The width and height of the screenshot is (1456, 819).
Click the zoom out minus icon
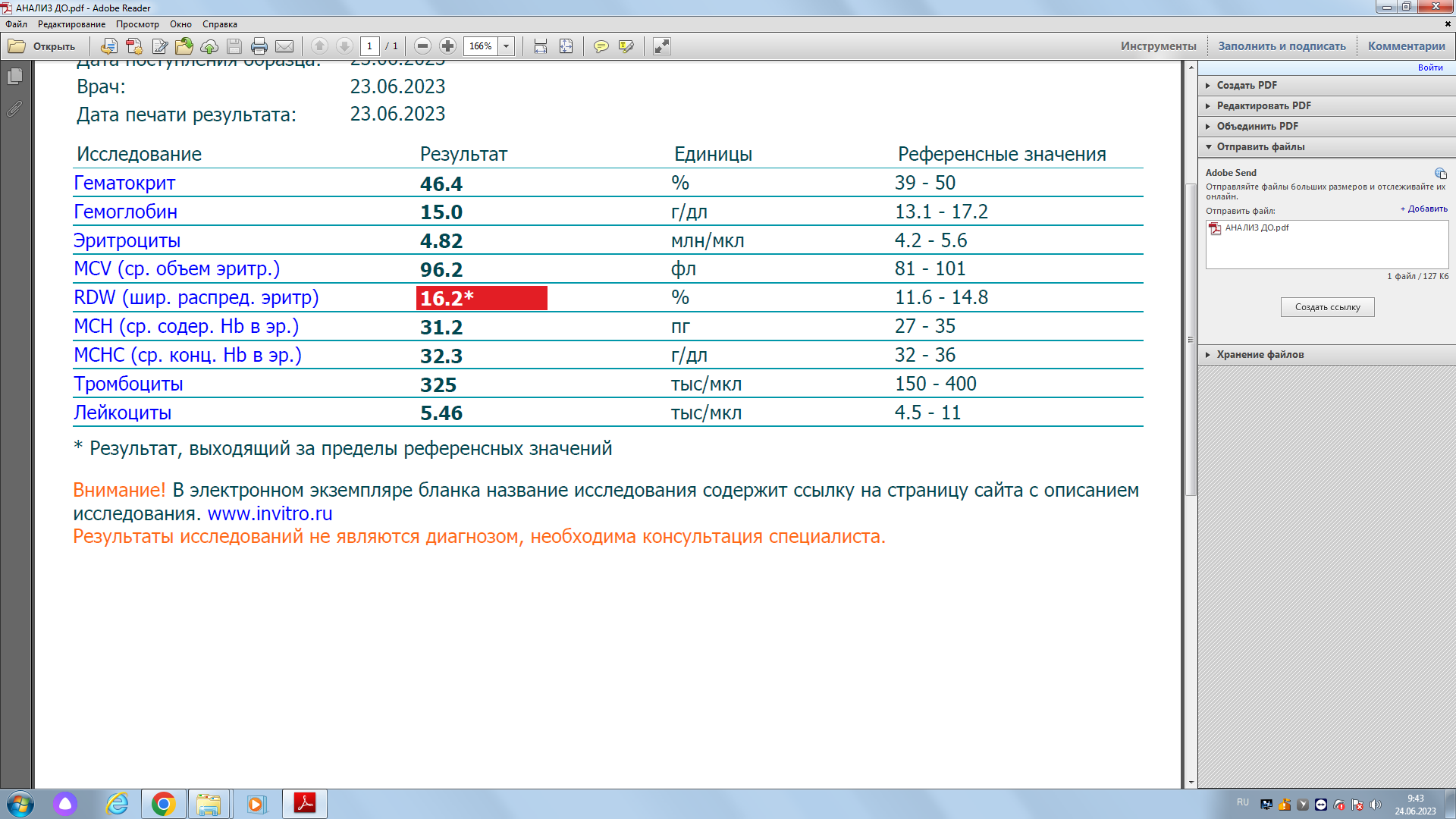423,46
